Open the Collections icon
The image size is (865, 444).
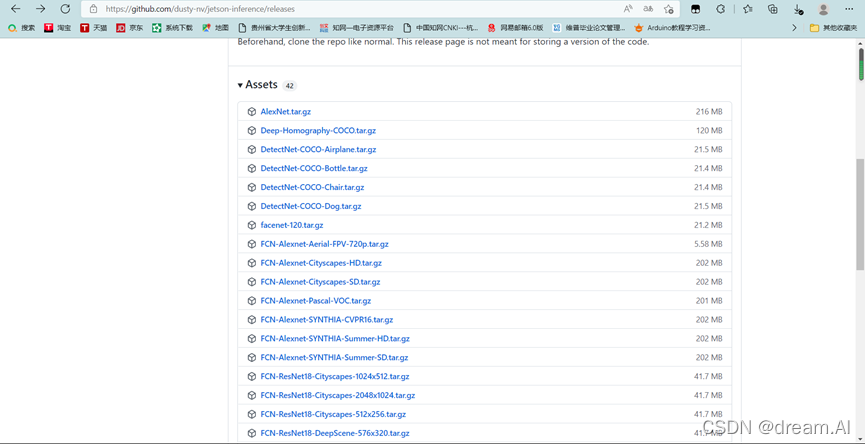pyautogui.click(x=773, y=9)
